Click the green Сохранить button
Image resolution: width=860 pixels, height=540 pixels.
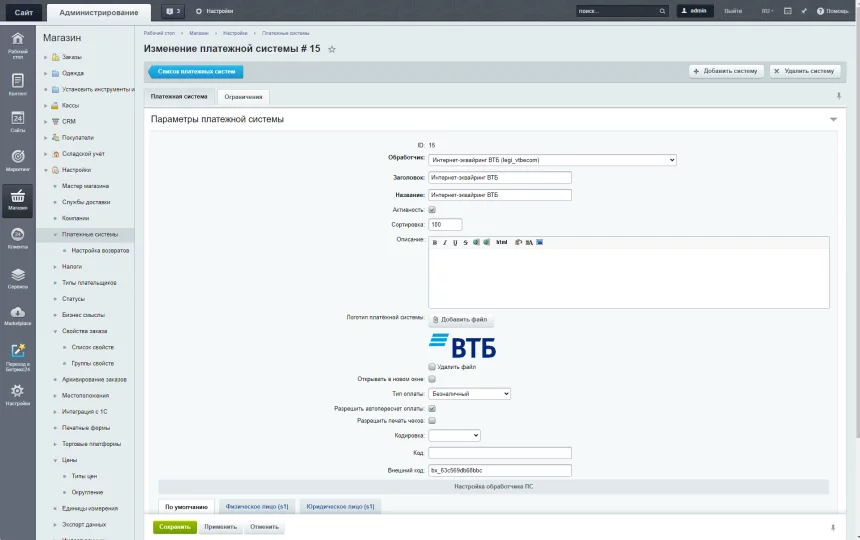coord(174,527)
